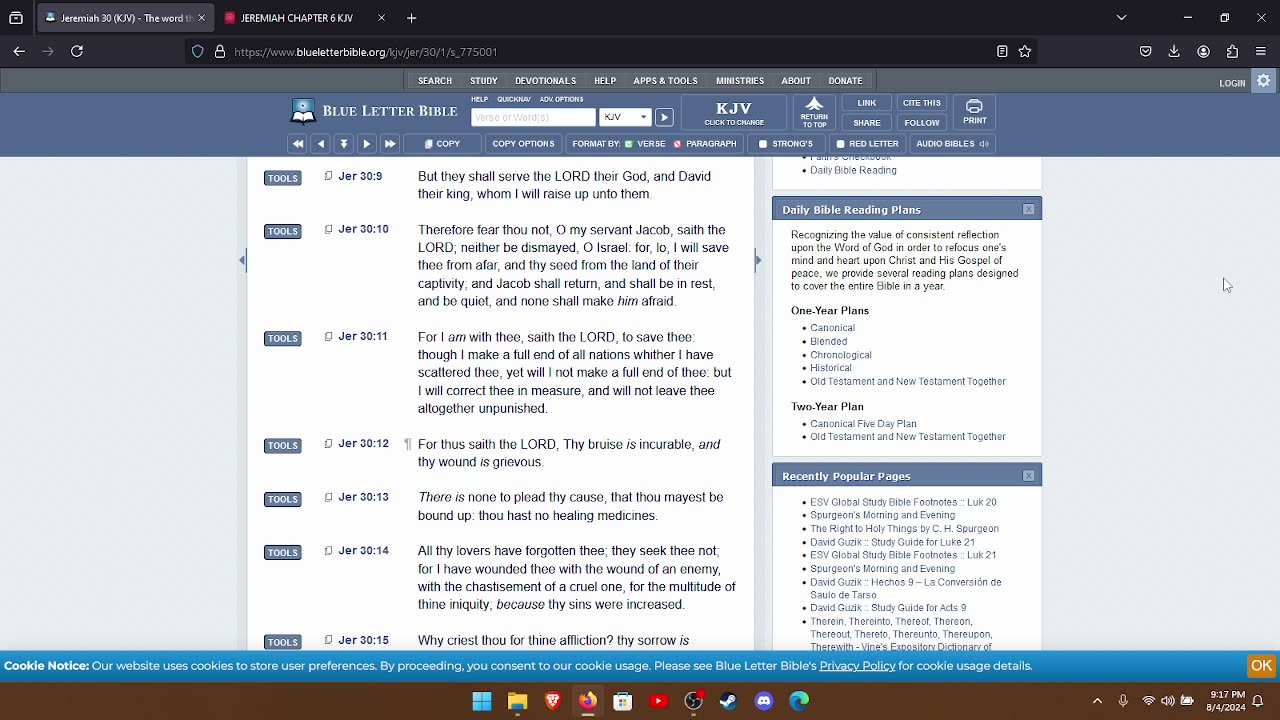Click Blue Letter Bible logo
1280x720 pixels.
coord(374,111)
